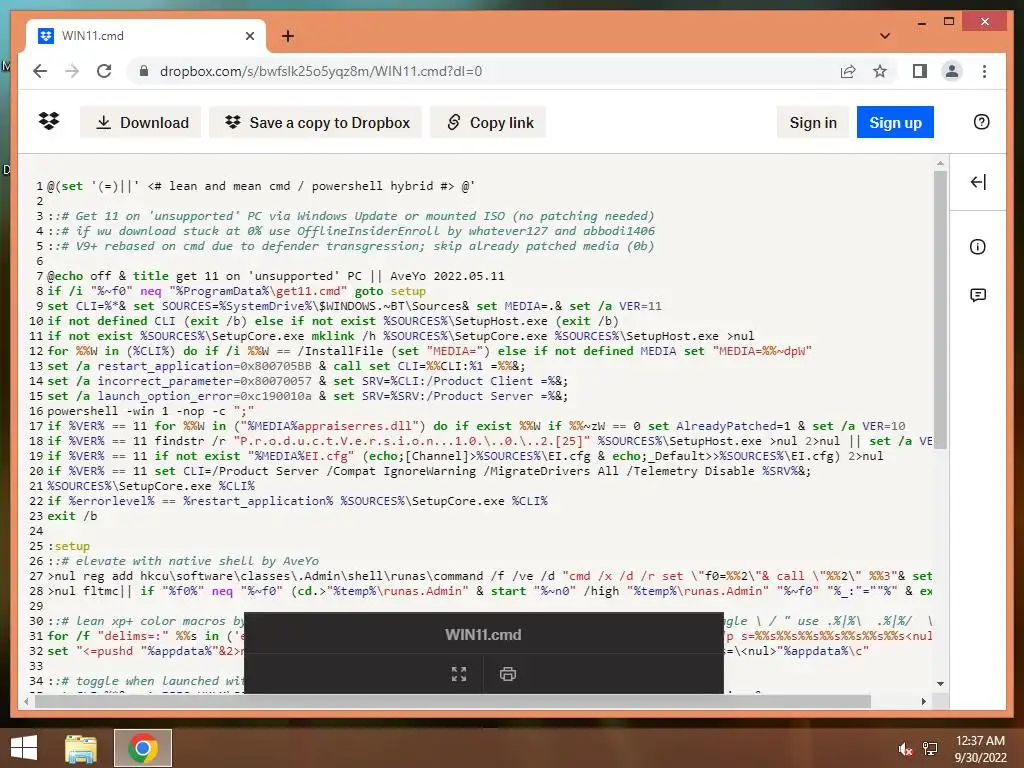Select the WIN11.cmd browser tab
The height and width of the screenshot is (768, 1024).
tap(146, 36)
